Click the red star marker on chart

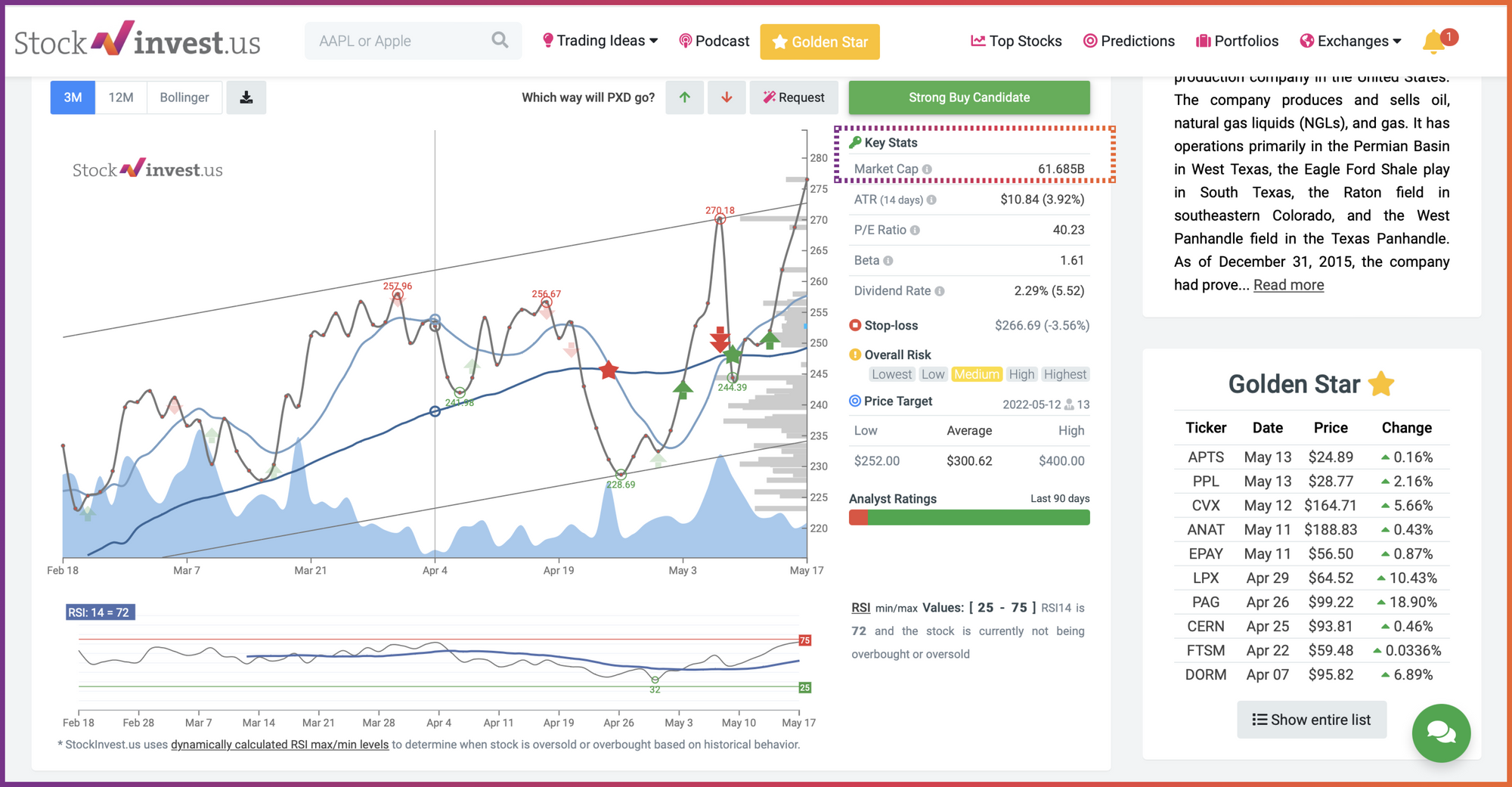(609, 370)
